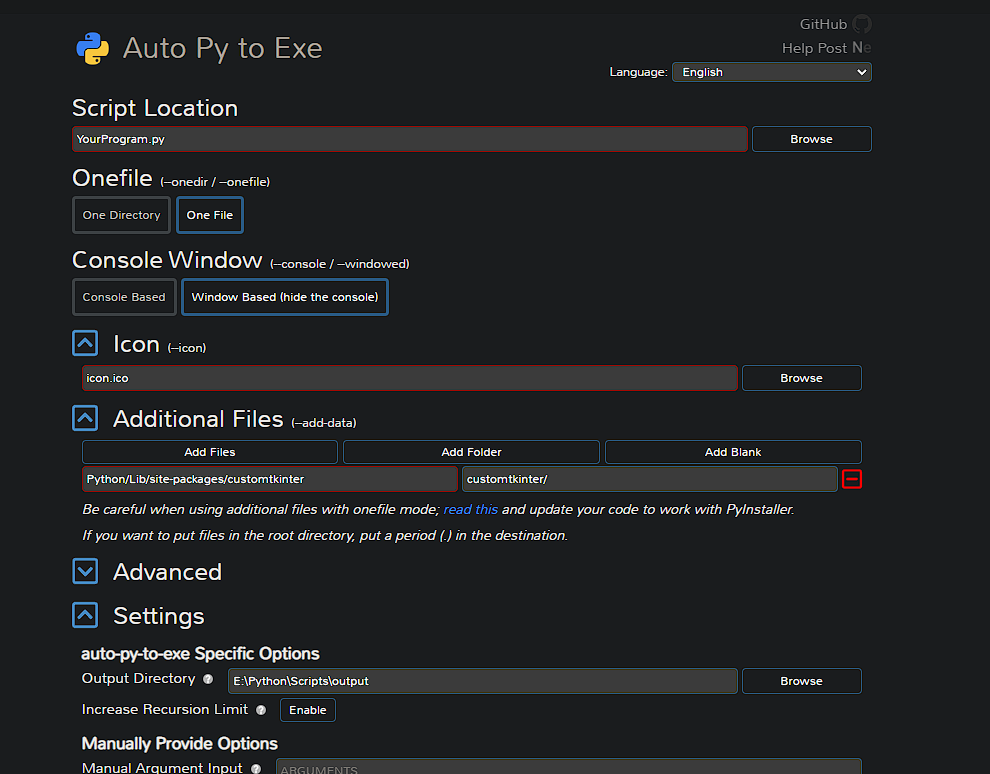Select One File mode
This screenshot has width=990, height=774.
coord(210,215)
